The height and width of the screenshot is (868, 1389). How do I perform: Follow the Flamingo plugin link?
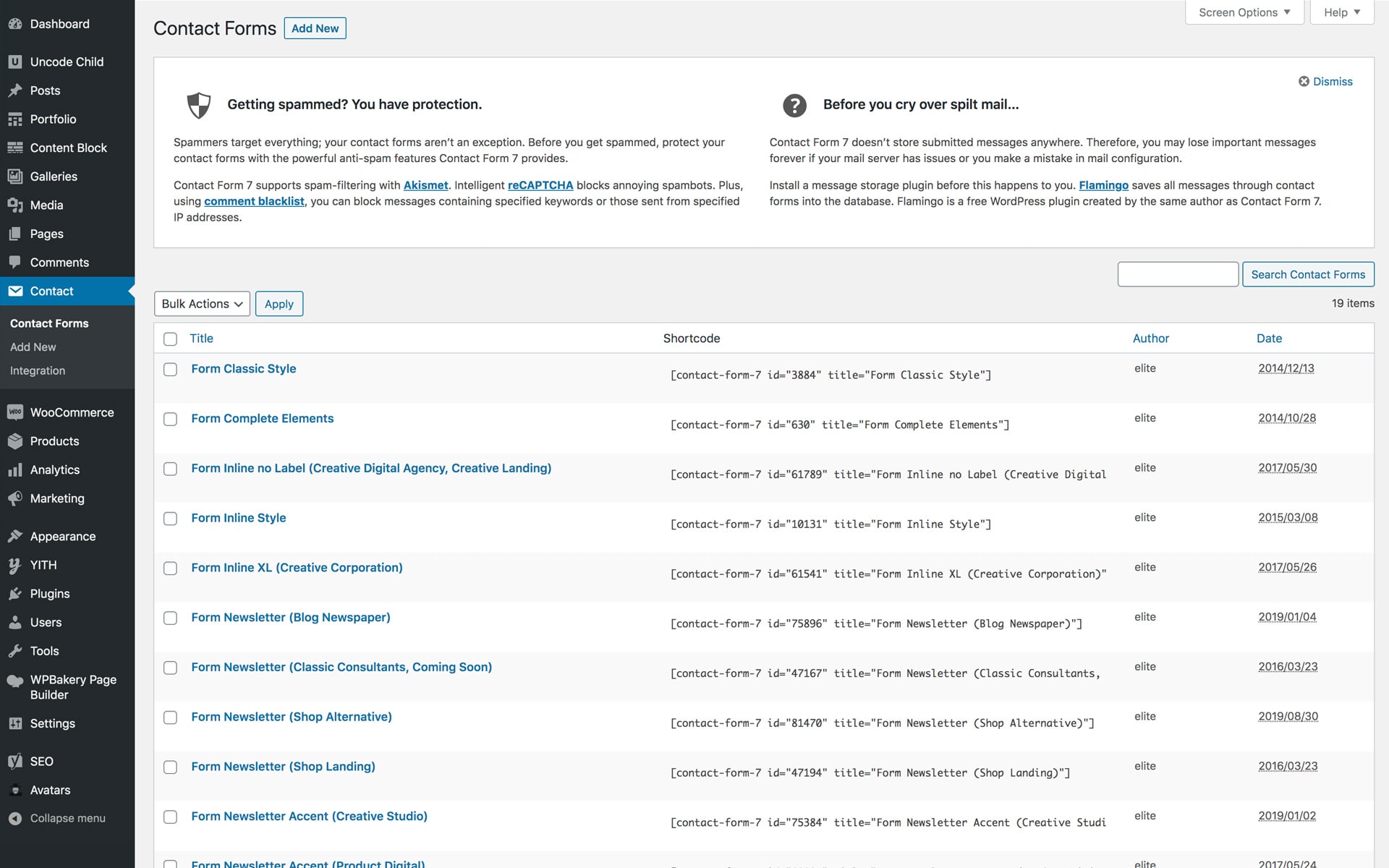coord(1103,185)
